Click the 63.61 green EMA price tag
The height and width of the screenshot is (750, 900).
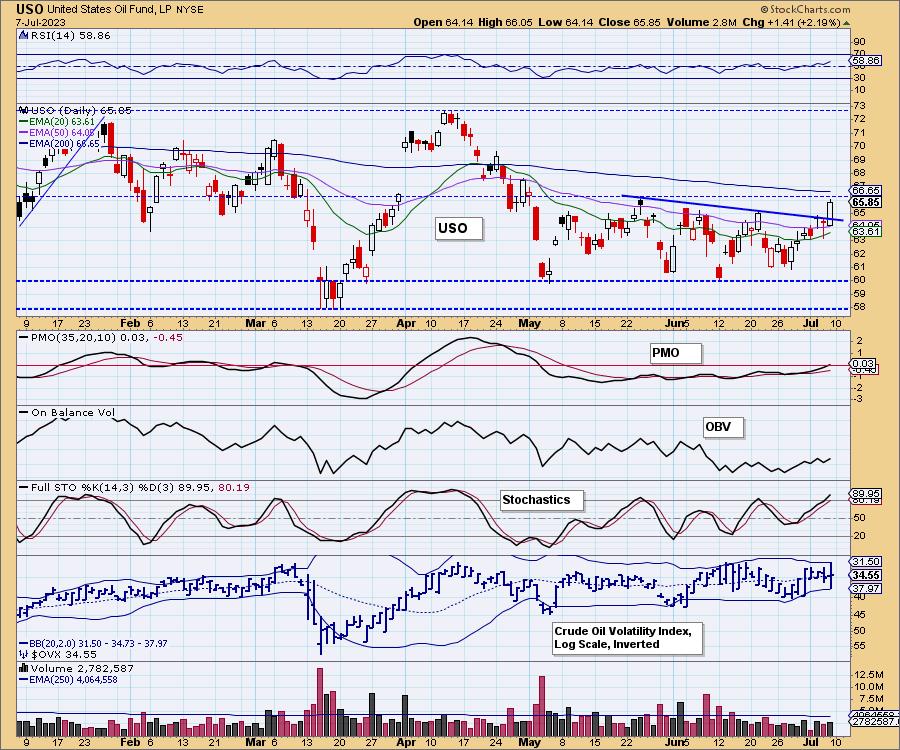coord(866,231)
